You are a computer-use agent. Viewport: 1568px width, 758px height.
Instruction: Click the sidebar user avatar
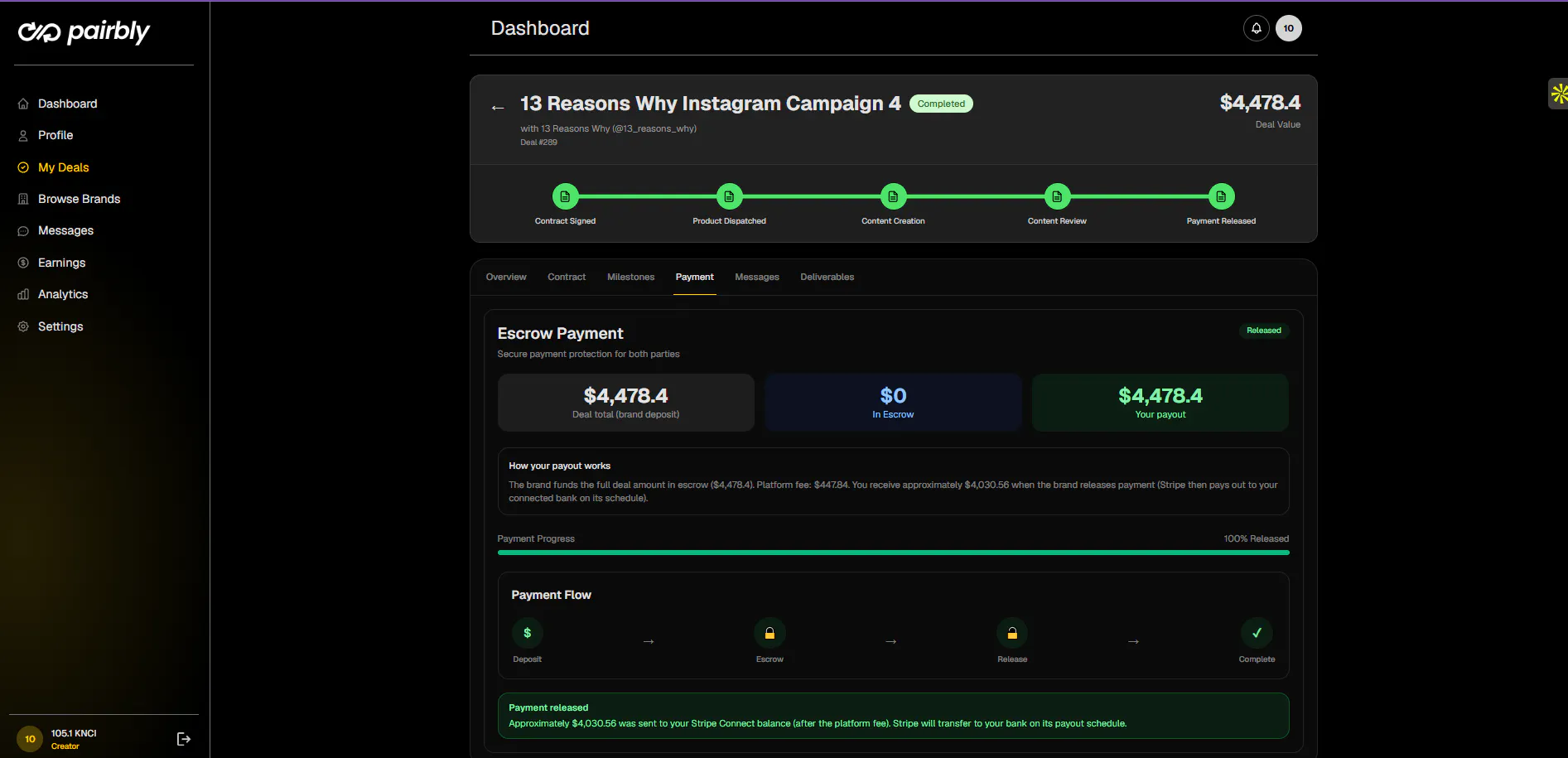pyautogui.click(x=30, y=739)
